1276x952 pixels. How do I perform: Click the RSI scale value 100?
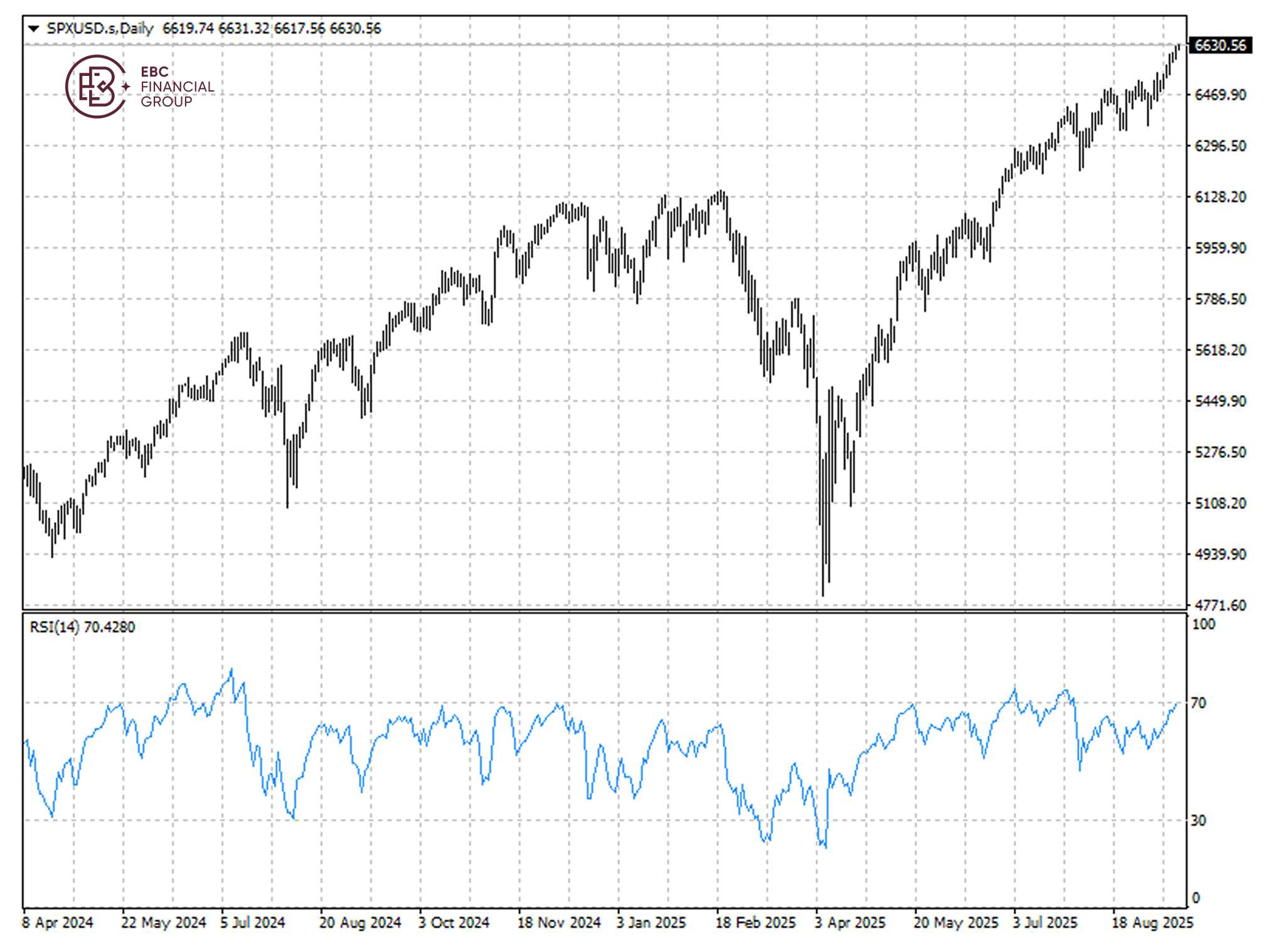click(x=1204, y=624)
